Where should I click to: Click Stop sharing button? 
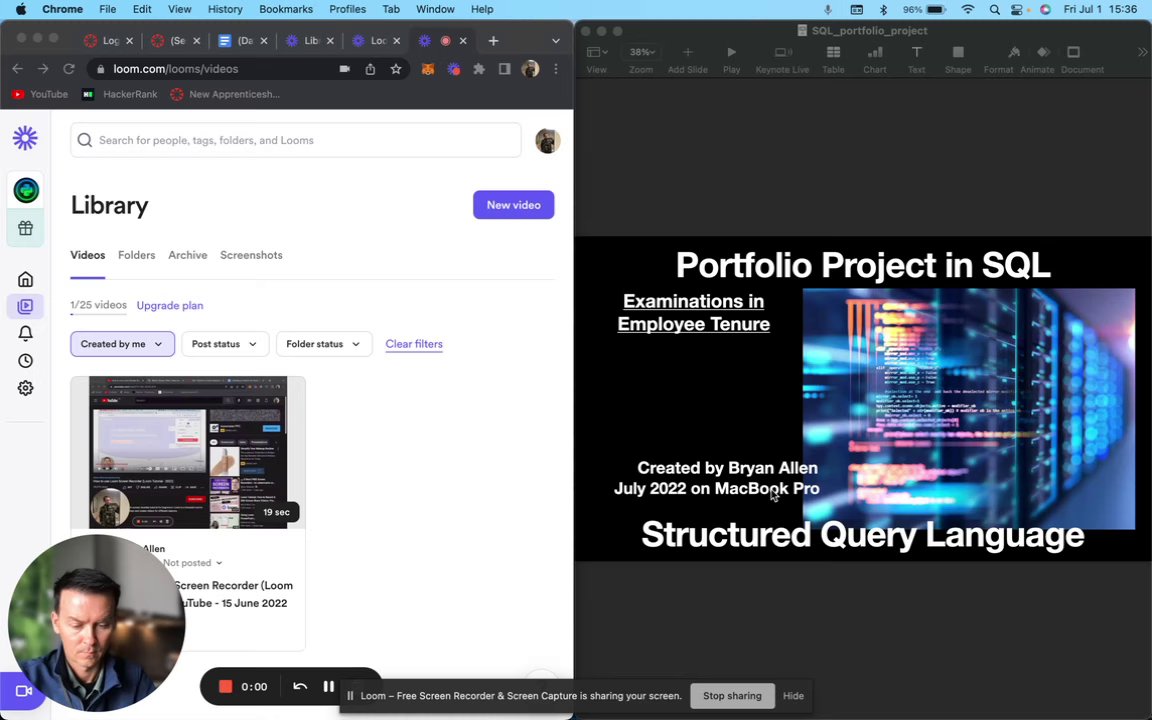[x=732, y=696]
